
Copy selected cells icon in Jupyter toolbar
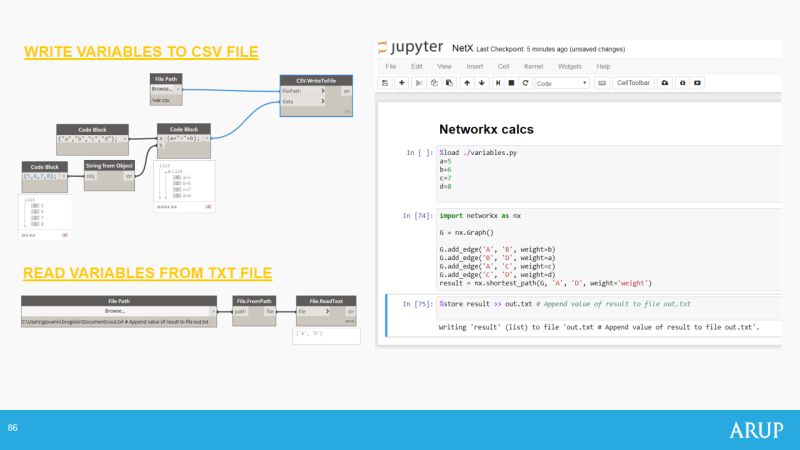pos(434,83)
